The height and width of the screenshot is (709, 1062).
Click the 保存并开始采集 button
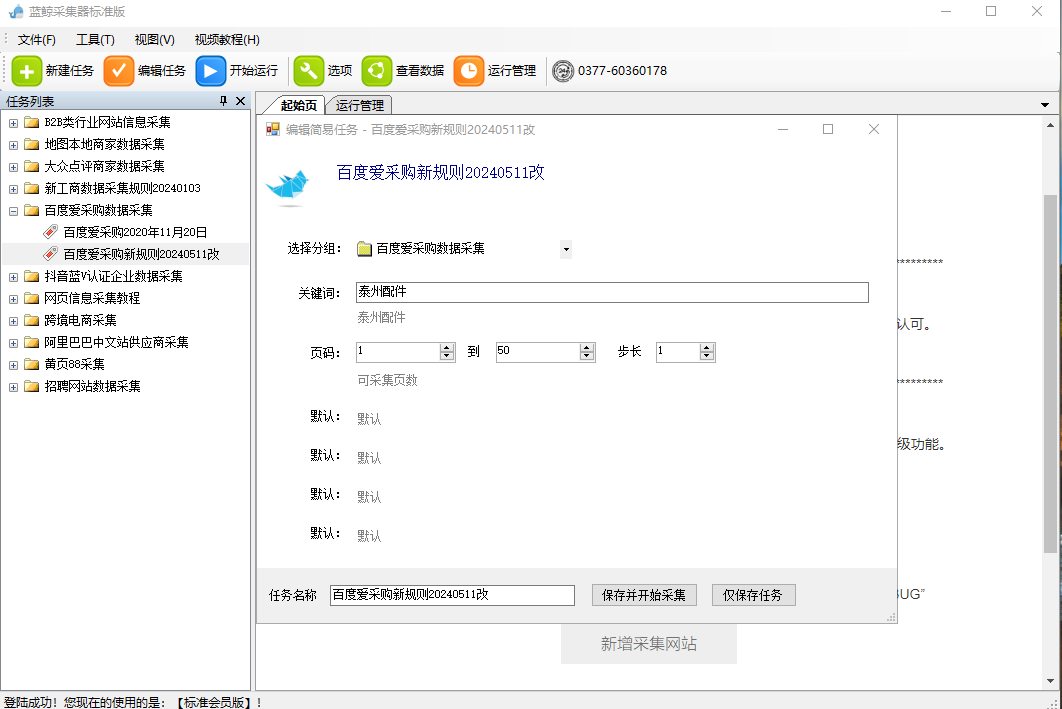[644, 595]
